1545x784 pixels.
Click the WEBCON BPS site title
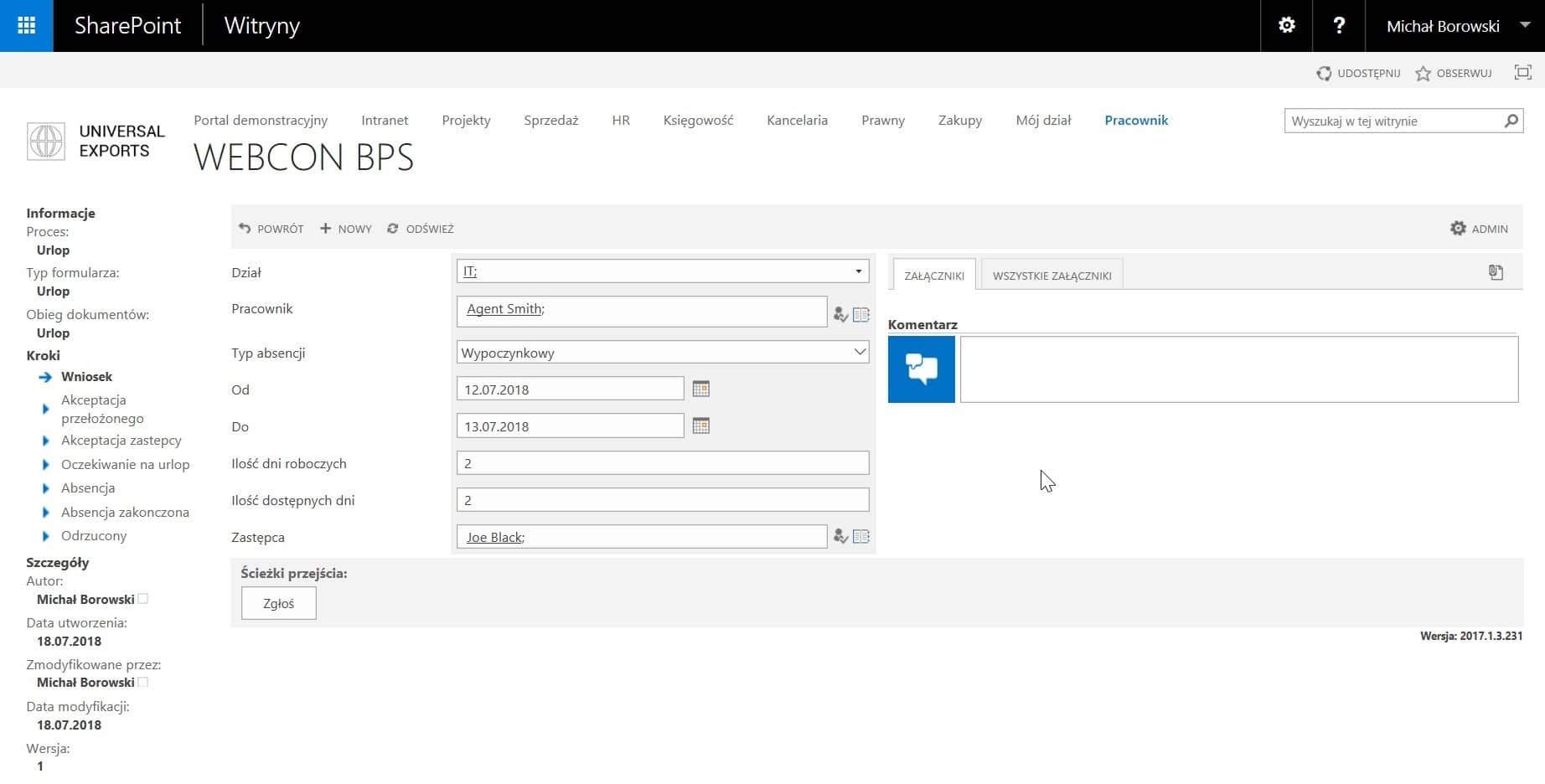(x=303, y=157)
